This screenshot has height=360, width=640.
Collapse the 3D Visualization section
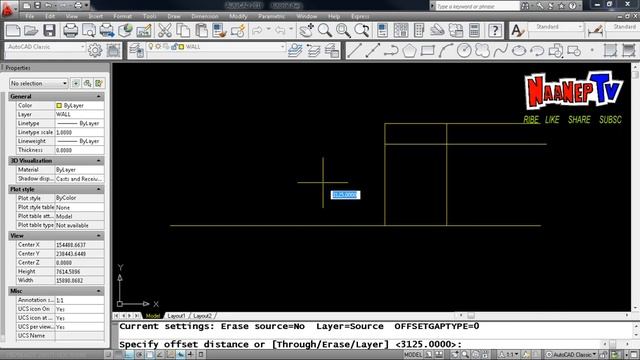(98, 161)
